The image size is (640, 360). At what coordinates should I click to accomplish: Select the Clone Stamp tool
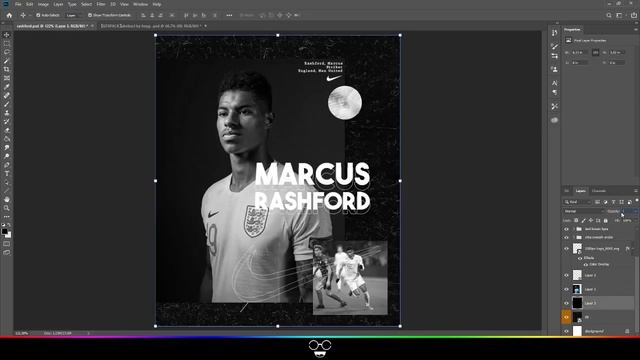click(x=7, y=113)
